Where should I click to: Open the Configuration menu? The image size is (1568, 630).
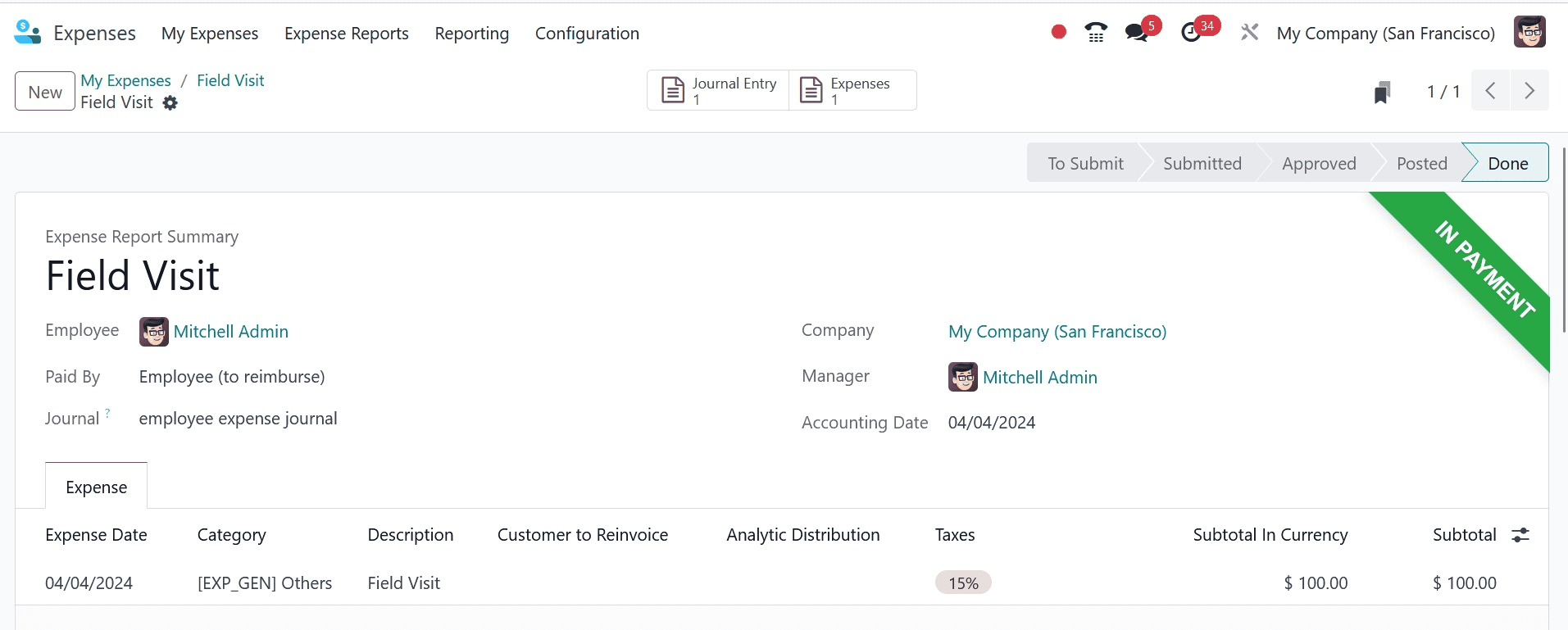click(587, 34)
